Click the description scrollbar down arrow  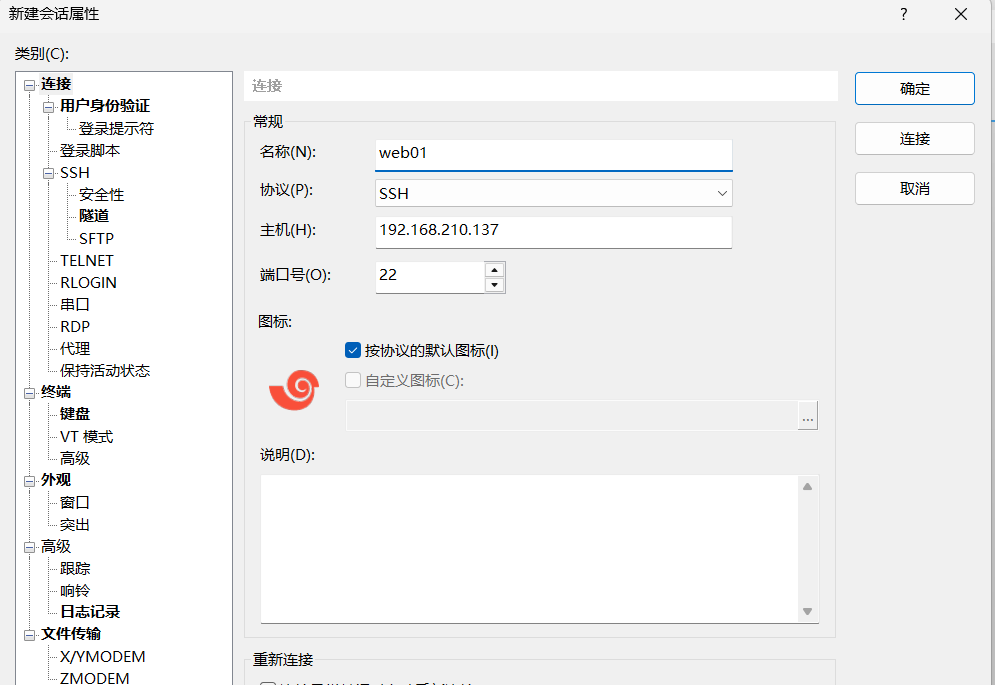(x=807, y=611)
